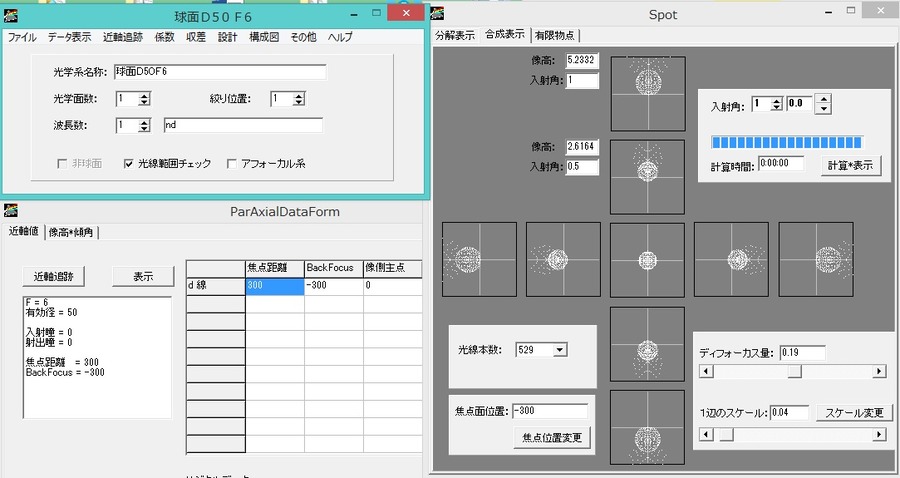Switch to the 像高*傾角 tab
Screen dimensions: 900x478
pos(71,232)
